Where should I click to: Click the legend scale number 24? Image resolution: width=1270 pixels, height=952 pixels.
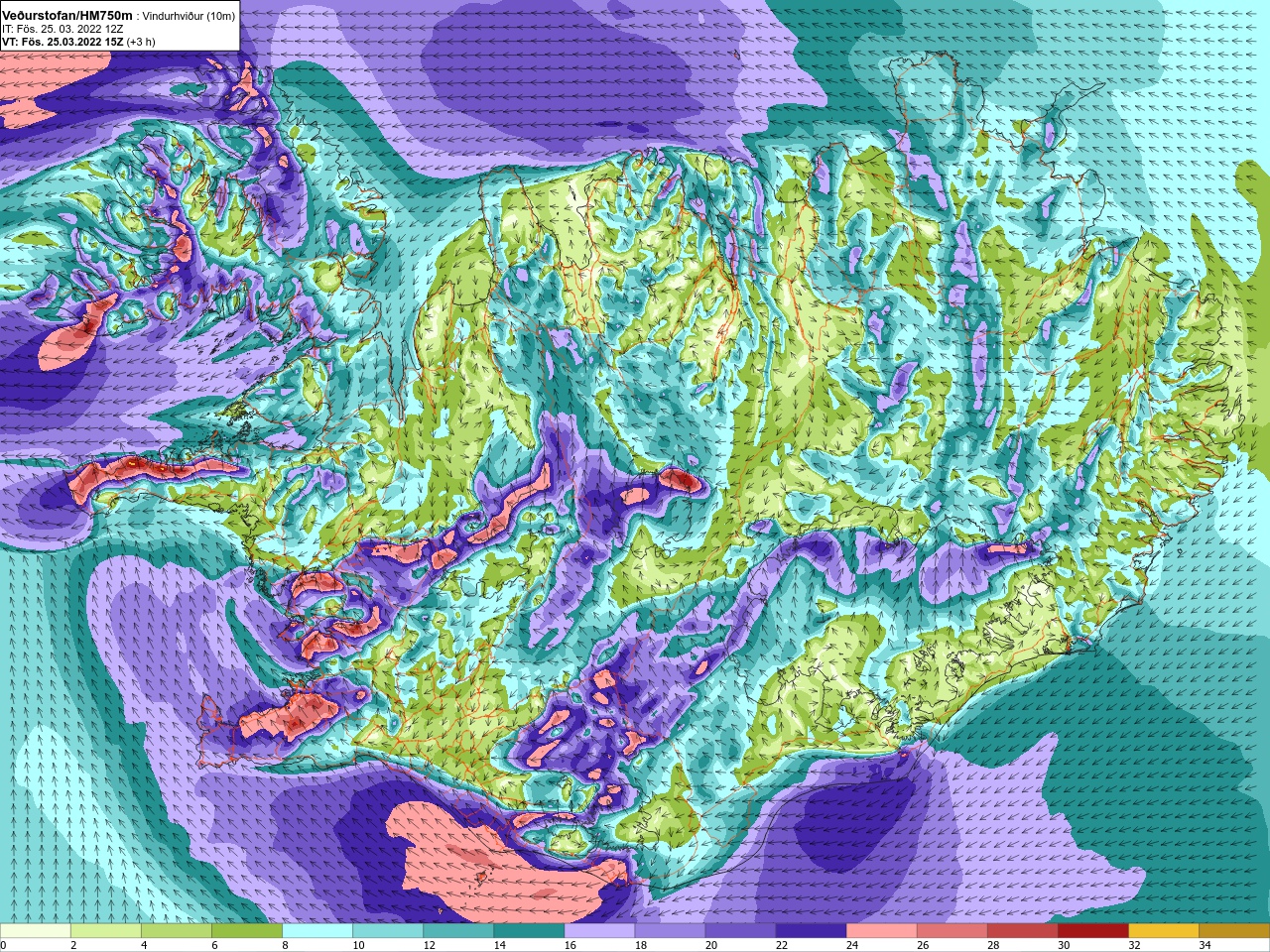(852, 945)
